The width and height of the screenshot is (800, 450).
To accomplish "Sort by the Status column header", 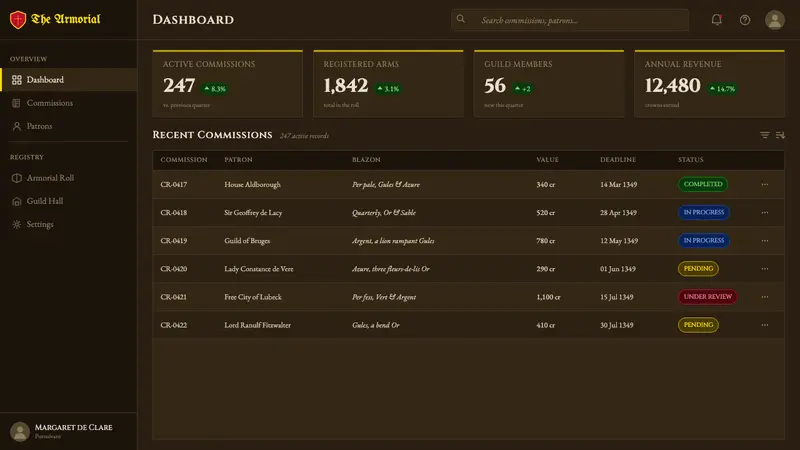I will coord(690,160).
